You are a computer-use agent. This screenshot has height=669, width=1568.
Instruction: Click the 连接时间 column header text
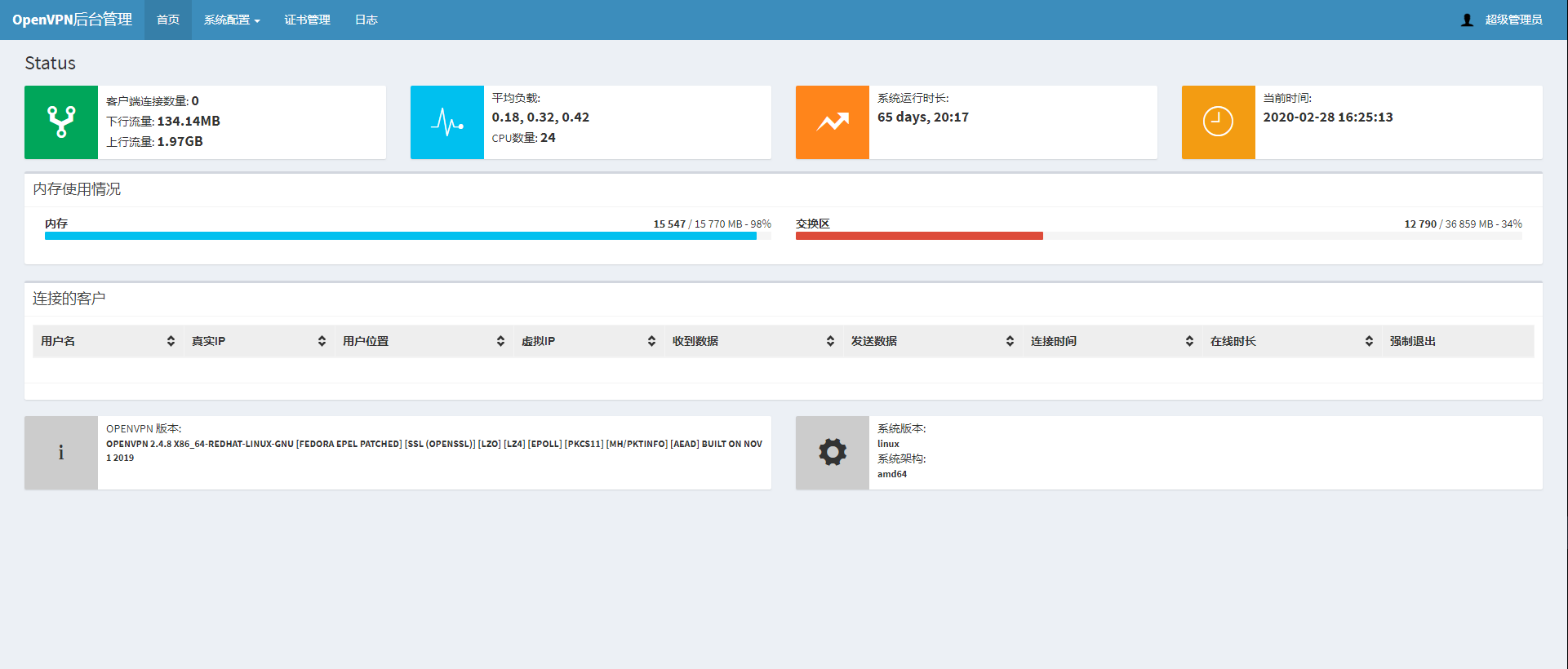pyautogui.click(x=1054, y=341)
